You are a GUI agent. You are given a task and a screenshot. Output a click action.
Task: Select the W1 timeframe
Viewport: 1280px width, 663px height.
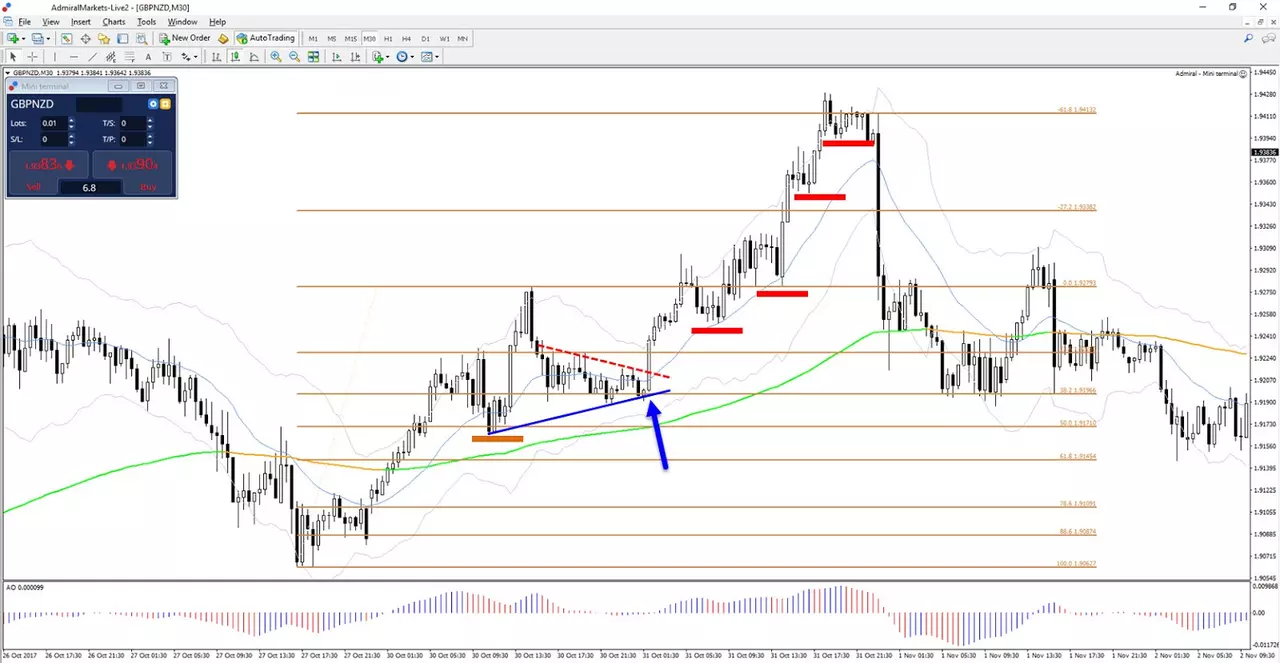click(x=445, y=38)
